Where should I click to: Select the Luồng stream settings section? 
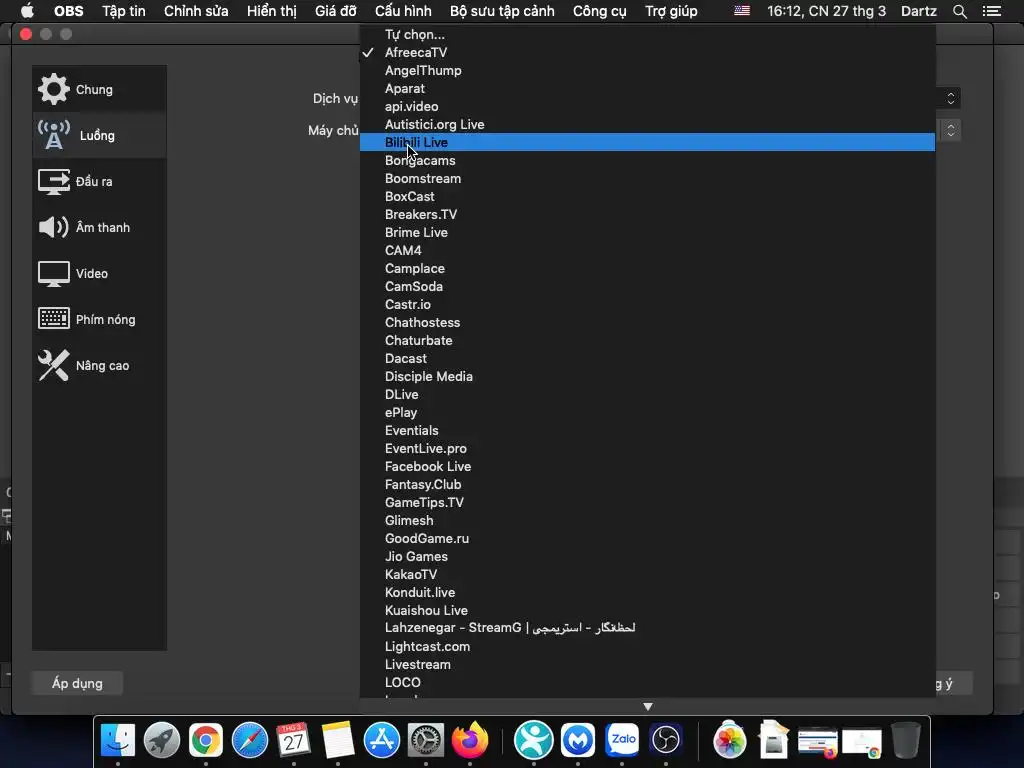99,135
